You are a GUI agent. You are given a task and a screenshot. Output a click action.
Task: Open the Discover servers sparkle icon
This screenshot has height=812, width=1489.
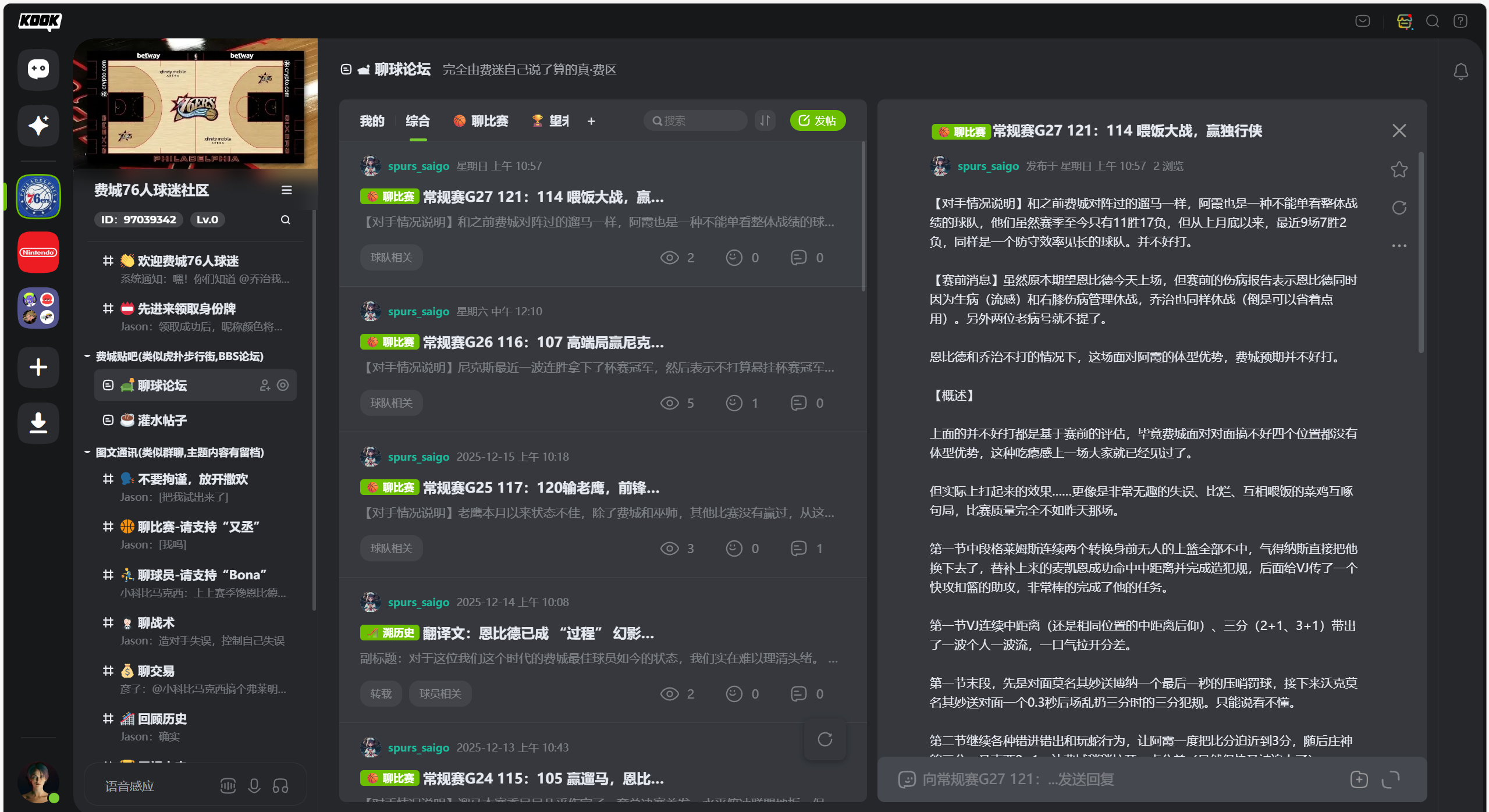(38, 125)
